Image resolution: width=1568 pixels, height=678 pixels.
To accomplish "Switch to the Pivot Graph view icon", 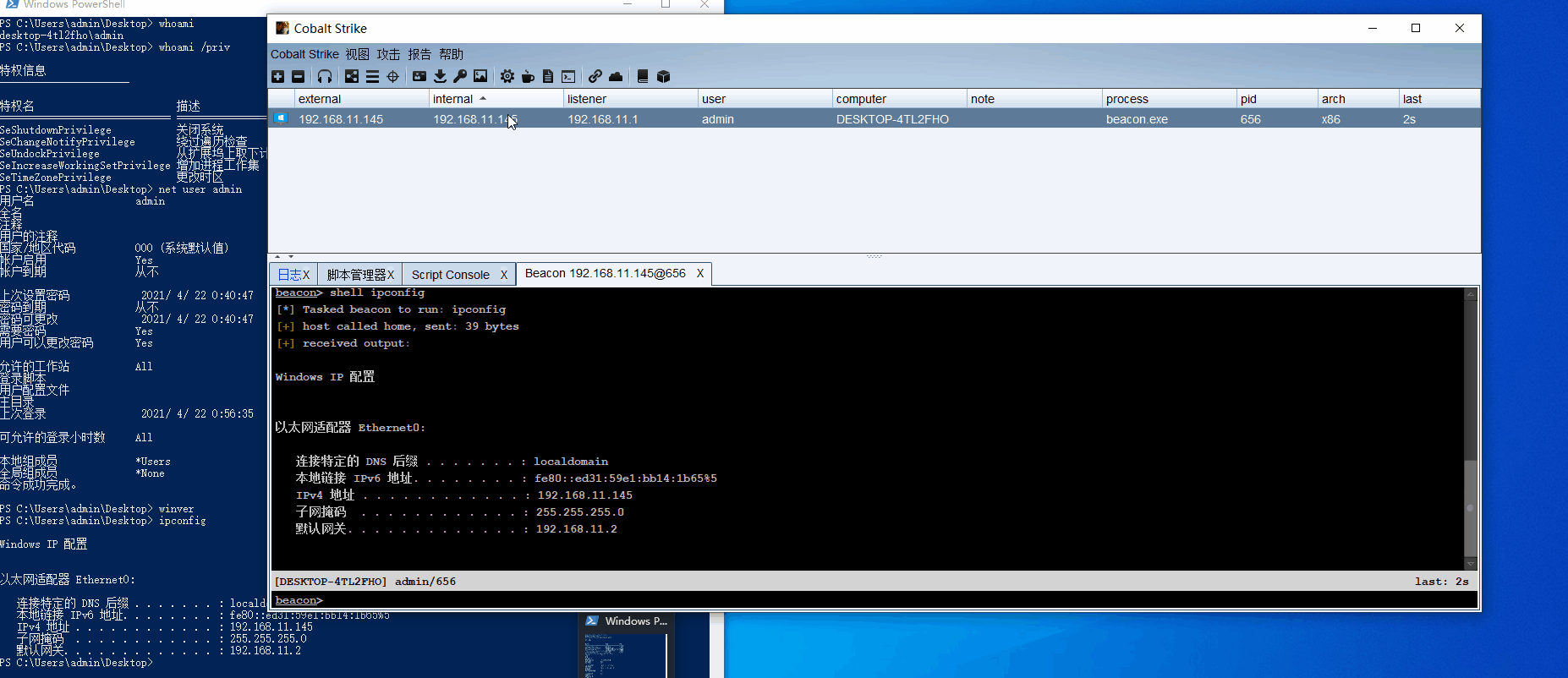I will coord(352,77).
